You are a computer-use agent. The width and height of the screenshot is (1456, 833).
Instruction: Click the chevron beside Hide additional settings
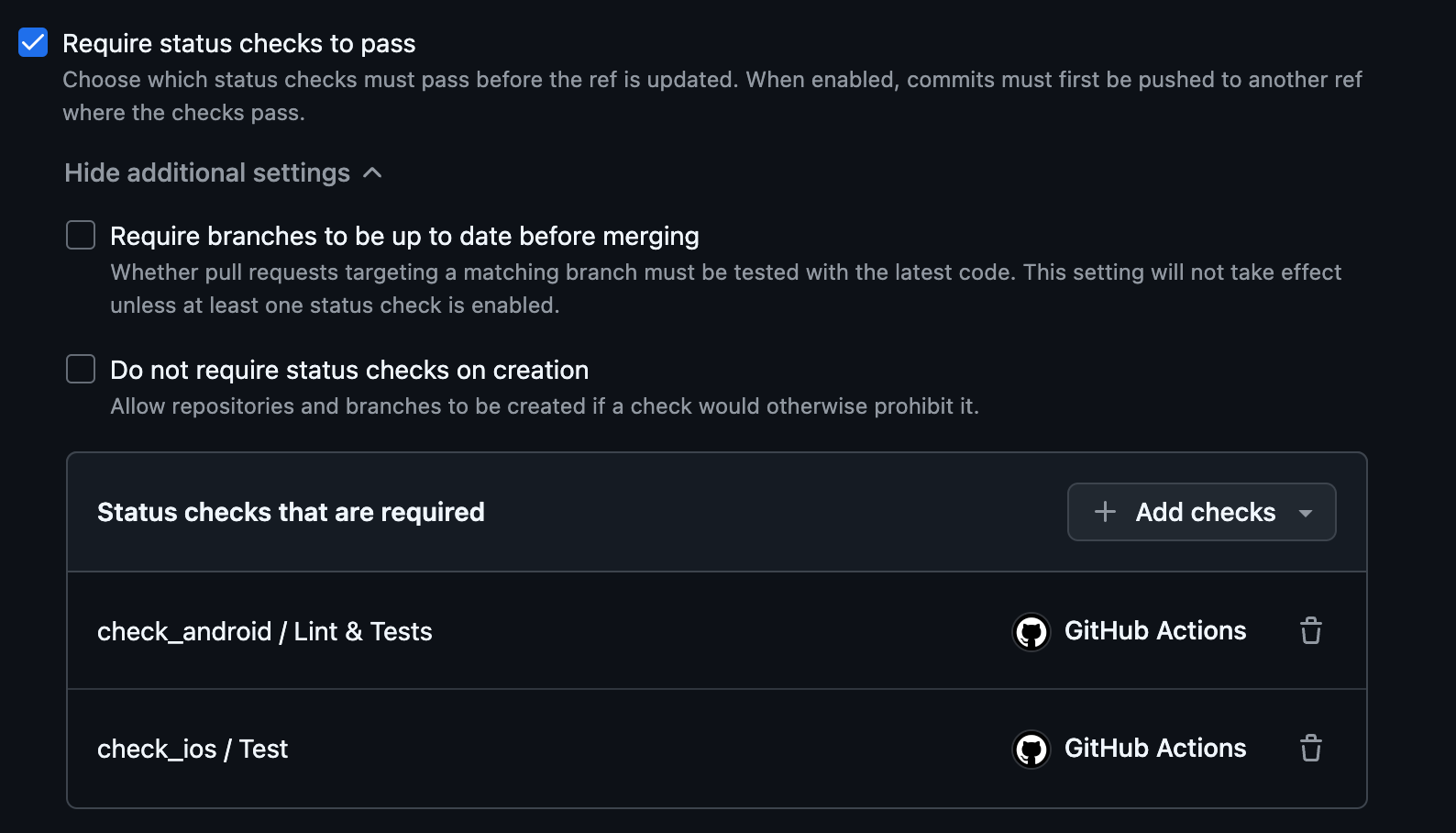tap(372, 172)
